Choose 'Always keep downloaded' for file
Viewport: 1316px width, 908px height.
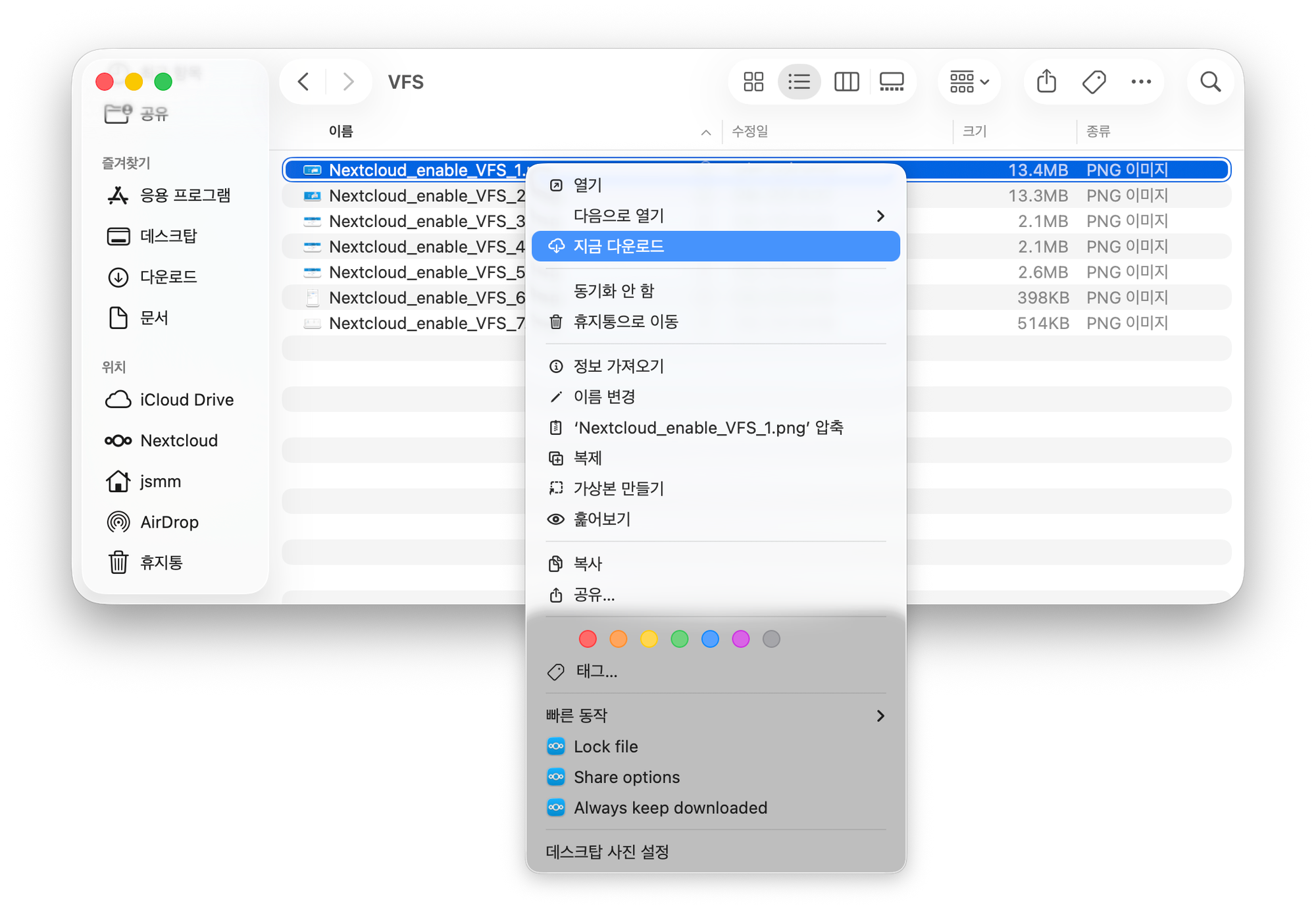pos(670,808)
